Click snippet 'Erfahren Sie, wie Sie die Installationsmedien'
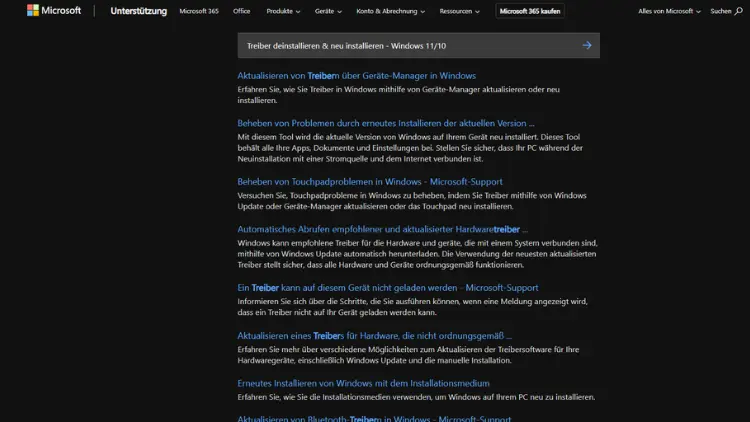Image resolution: width=750 pixels, height=422 pixels. (416, 397)
